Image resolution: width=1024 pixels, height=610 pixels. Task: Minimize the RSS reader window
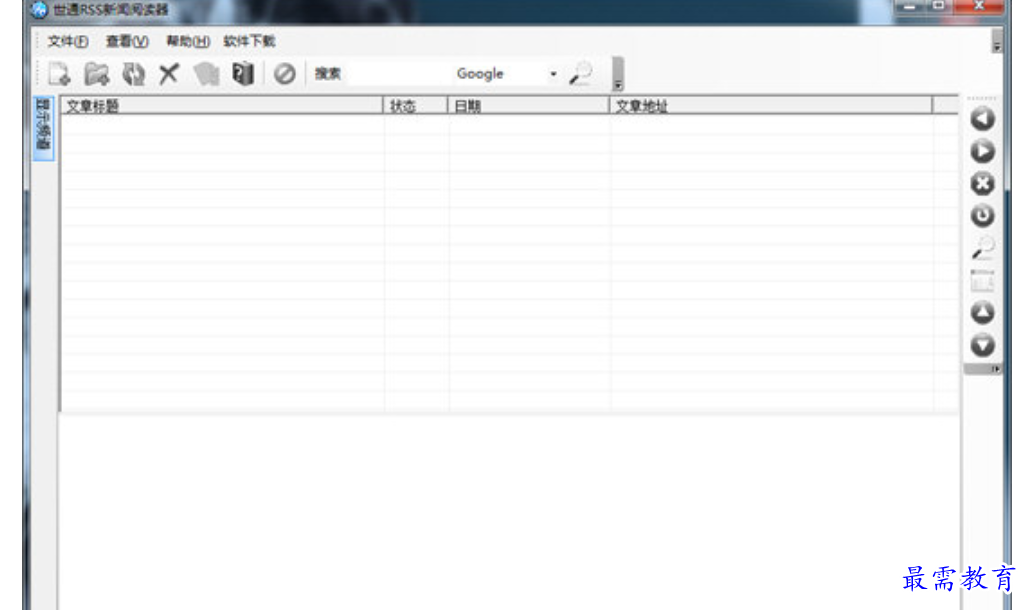(910, 6)
